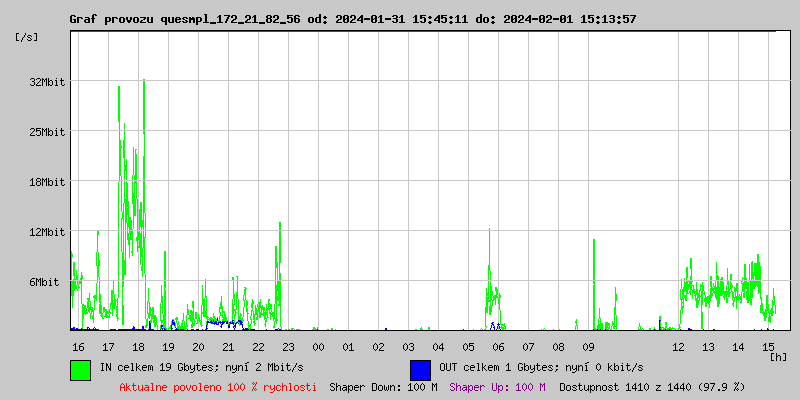Click the purple 'Shaper Up: 100 M' text
800x400 pixels.
click(497, 387)
